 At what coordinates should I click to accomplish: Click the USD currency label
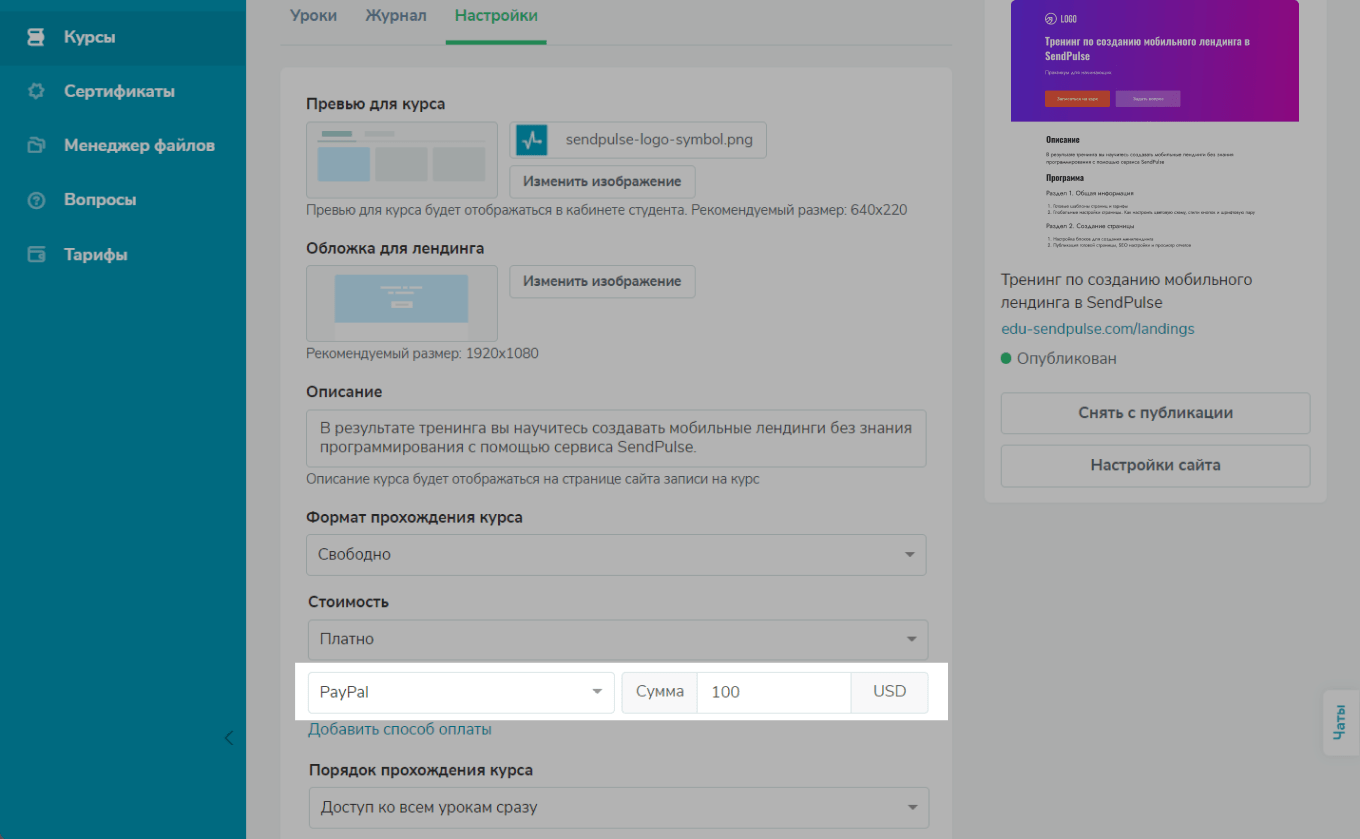pos(889,692)
